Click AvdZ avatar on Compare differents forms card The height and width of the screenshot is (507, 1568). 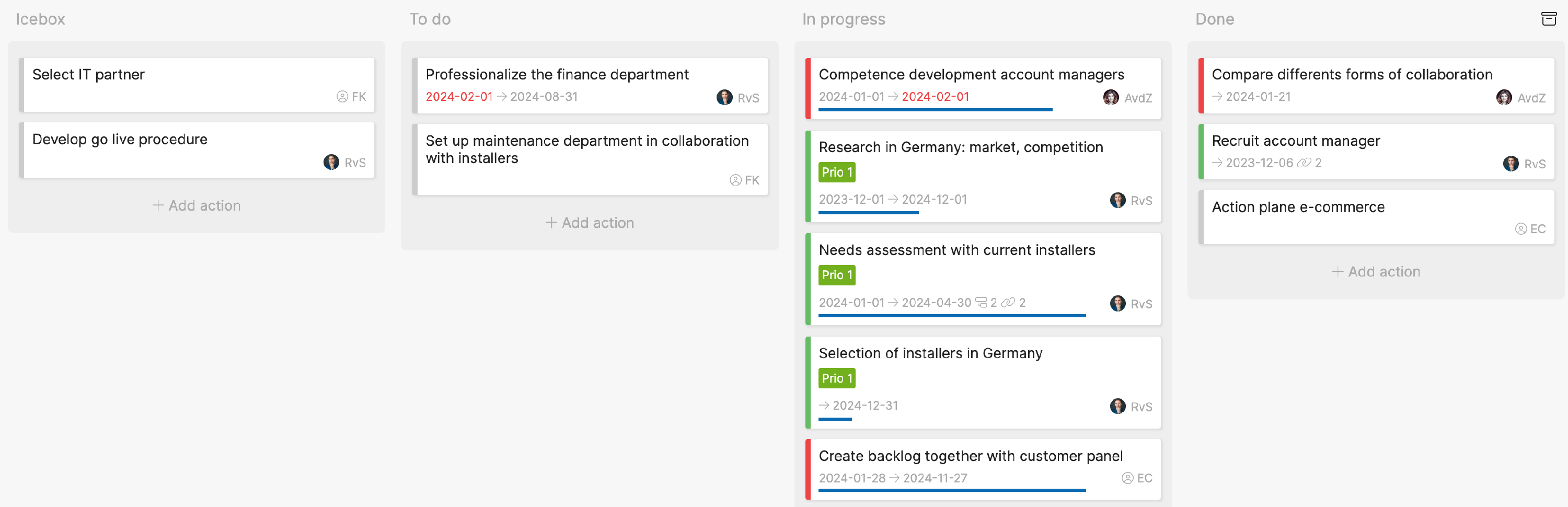[1504, 97]
